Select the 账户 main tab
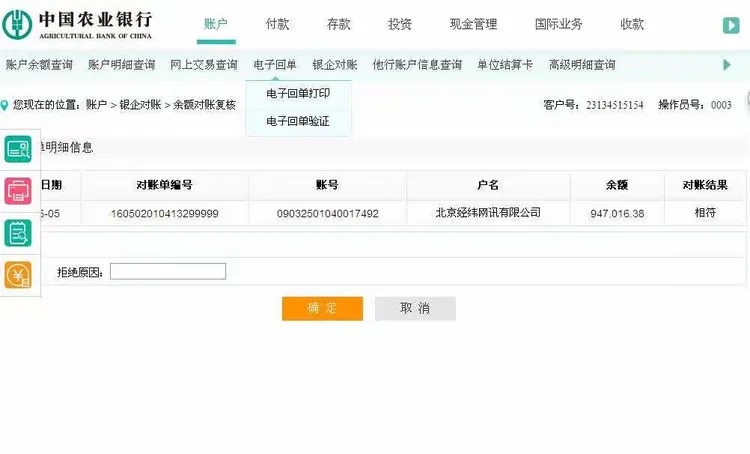The width and height of the screenshot is (750, 454). (216, 24)
